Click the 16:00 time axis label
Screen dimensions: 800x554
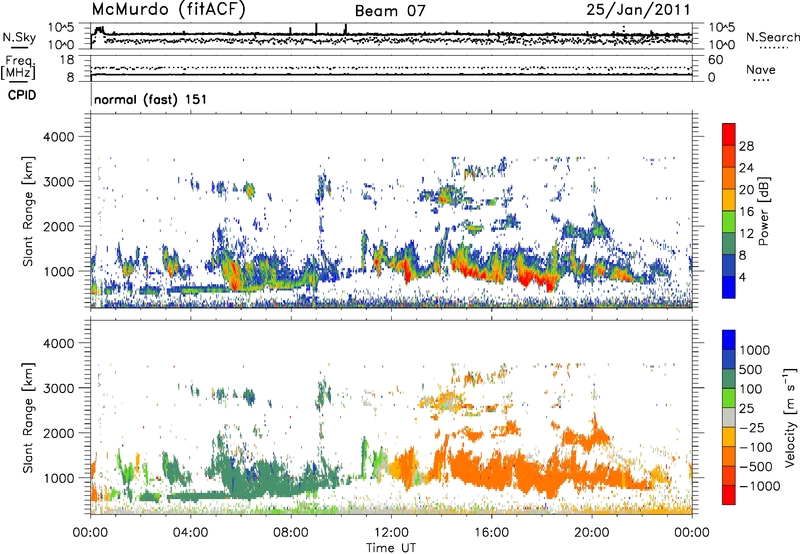[x=491, y=533]
